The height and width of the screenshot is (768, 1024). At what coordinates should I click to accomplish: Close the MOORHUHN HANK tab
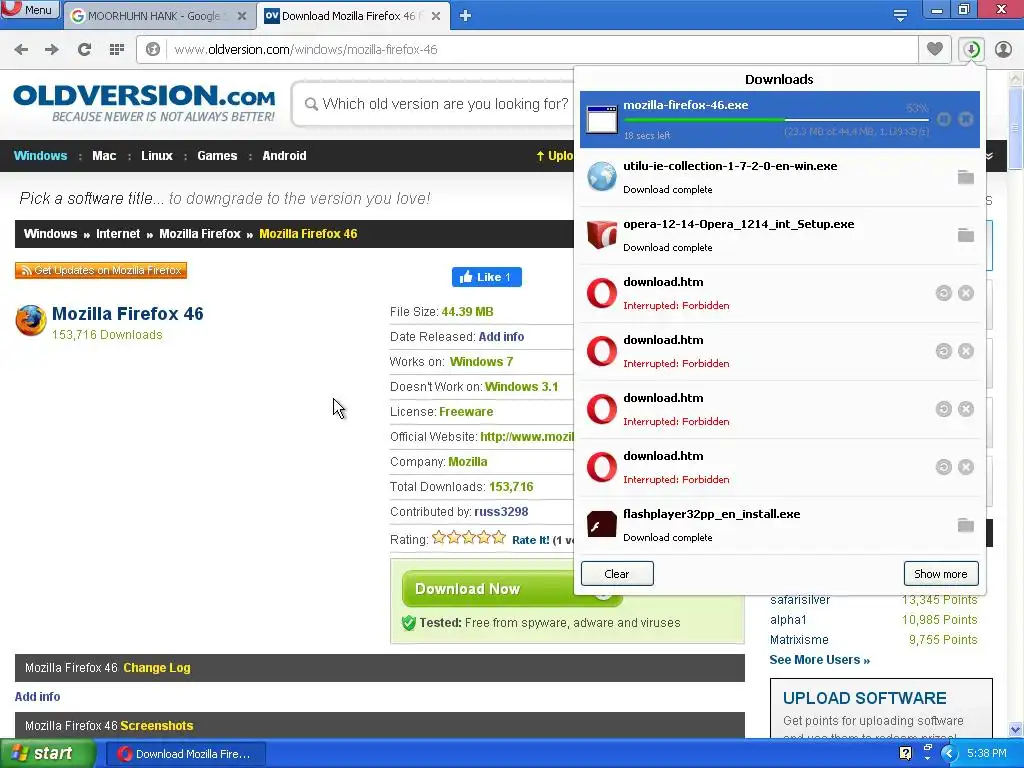pyautogui.click(x=242, y=16)
